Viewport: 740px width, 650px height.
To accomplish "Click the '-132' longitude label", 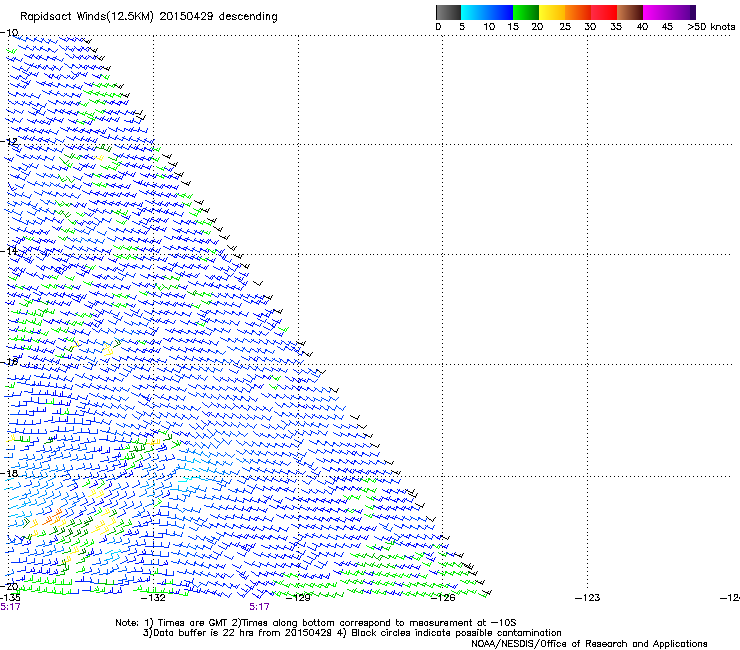I will [153, 598].
